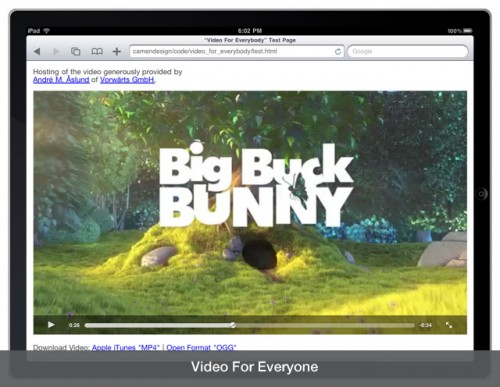Focus the URL address field
This screenshot has height=387, width=500.
[237, 51]
